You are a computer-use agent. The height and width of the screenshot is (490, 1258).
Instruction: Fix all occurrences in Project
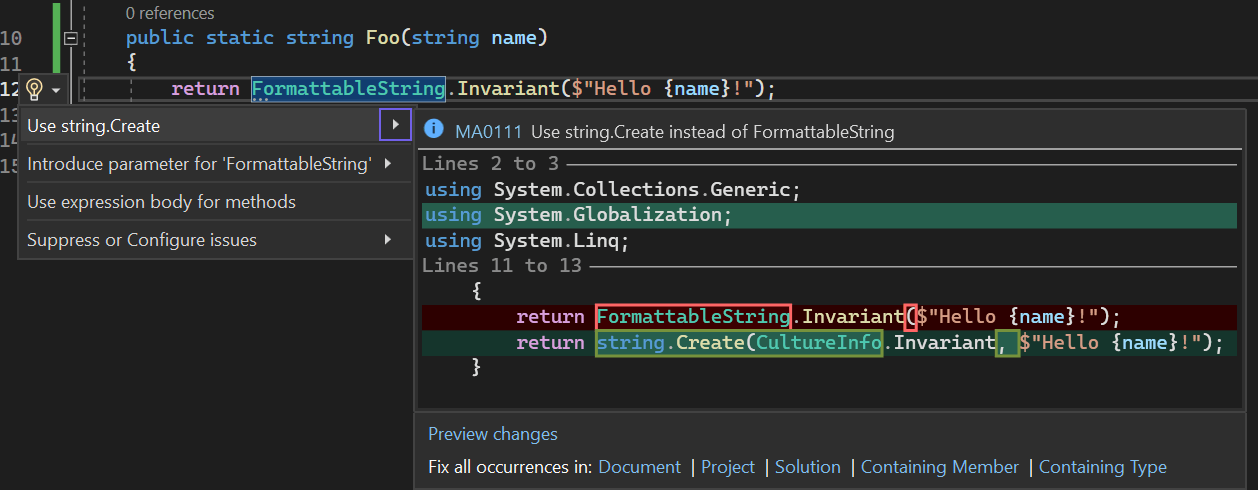pos(728,467)
